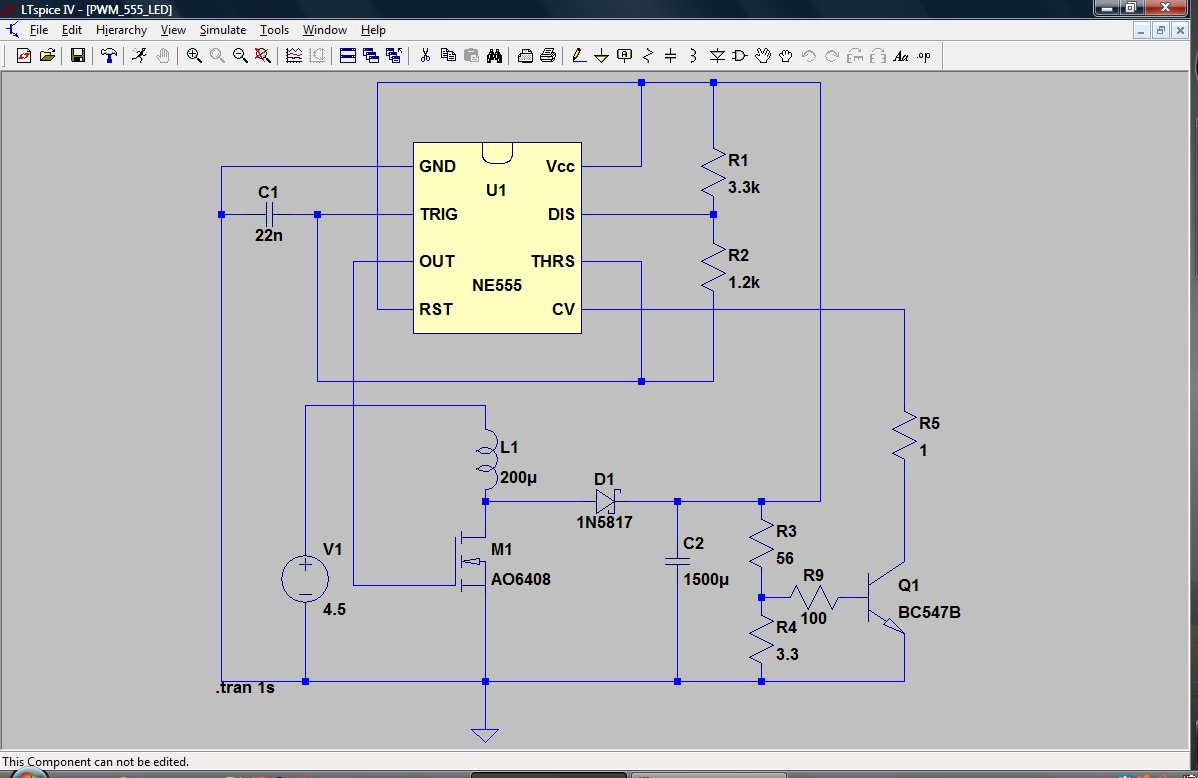The height and width of the screenshot is (778, 1198).
Task: Select the Move open-hand tool
Action: 763,56
